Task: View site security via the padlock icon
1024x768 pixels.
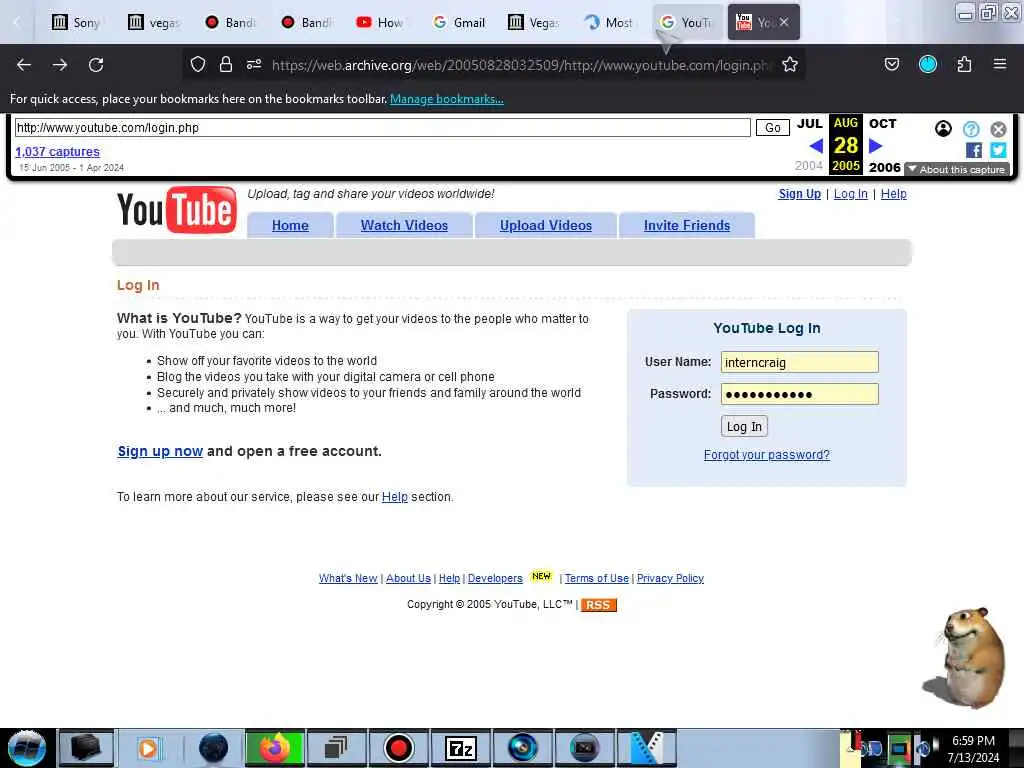Action: (x=226, y=64)
